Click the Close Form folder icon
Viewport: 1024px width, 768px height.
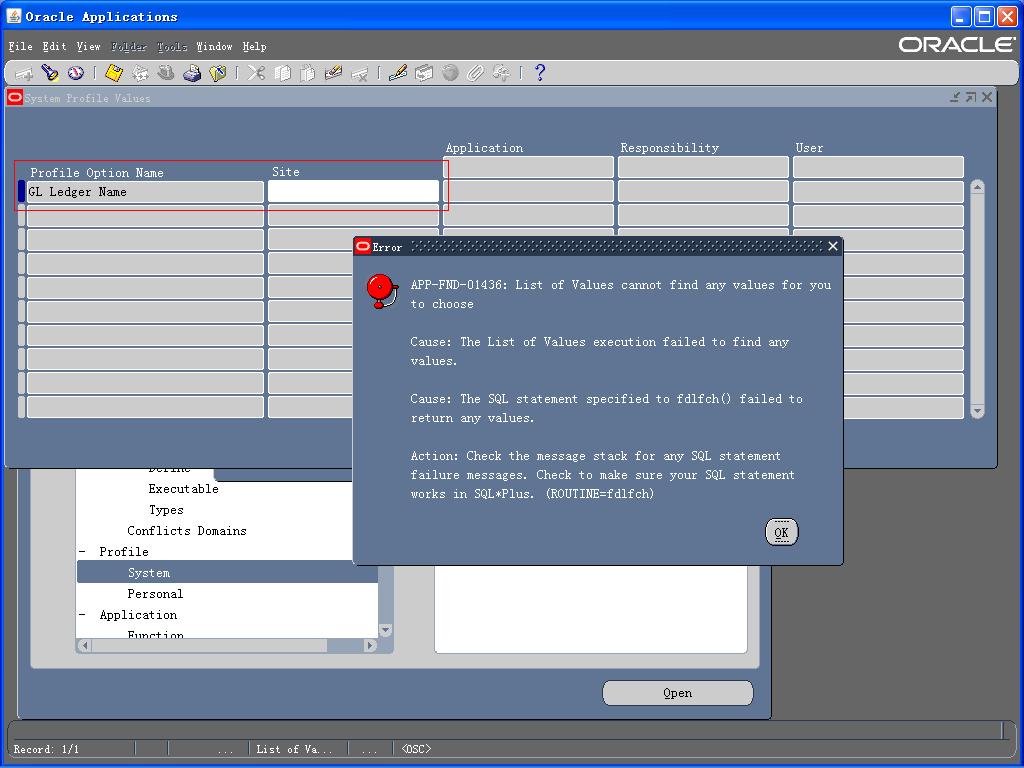[217, 73]
